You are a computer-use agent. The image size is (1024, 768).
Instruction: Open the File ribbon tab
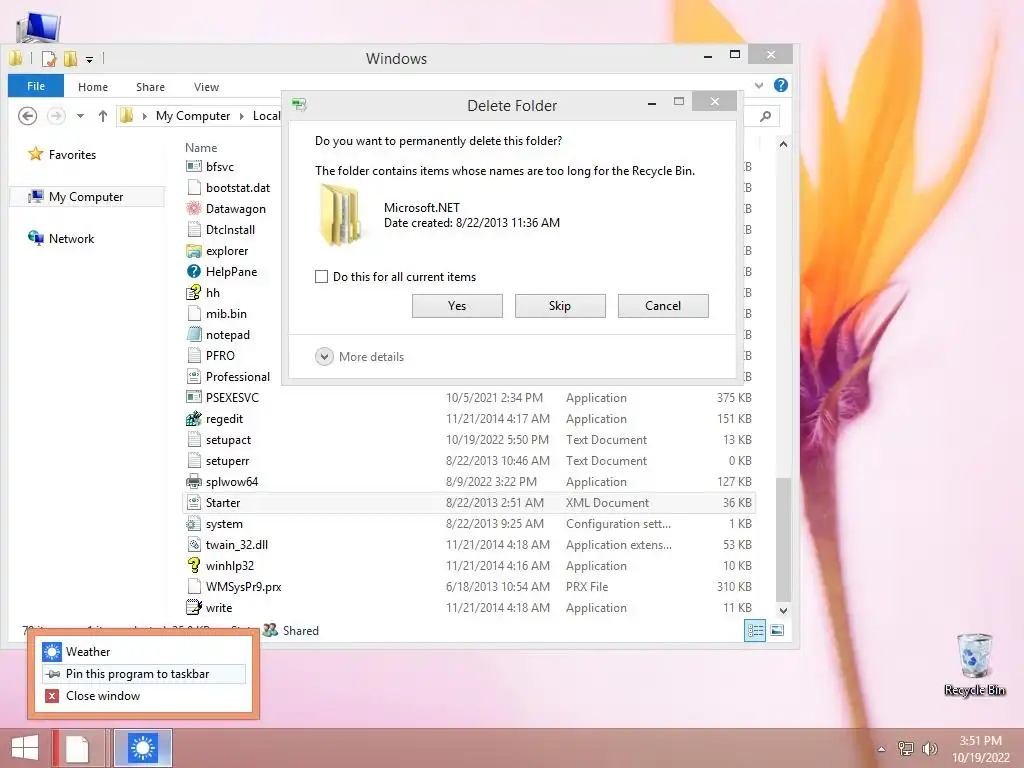click(36, 86)
